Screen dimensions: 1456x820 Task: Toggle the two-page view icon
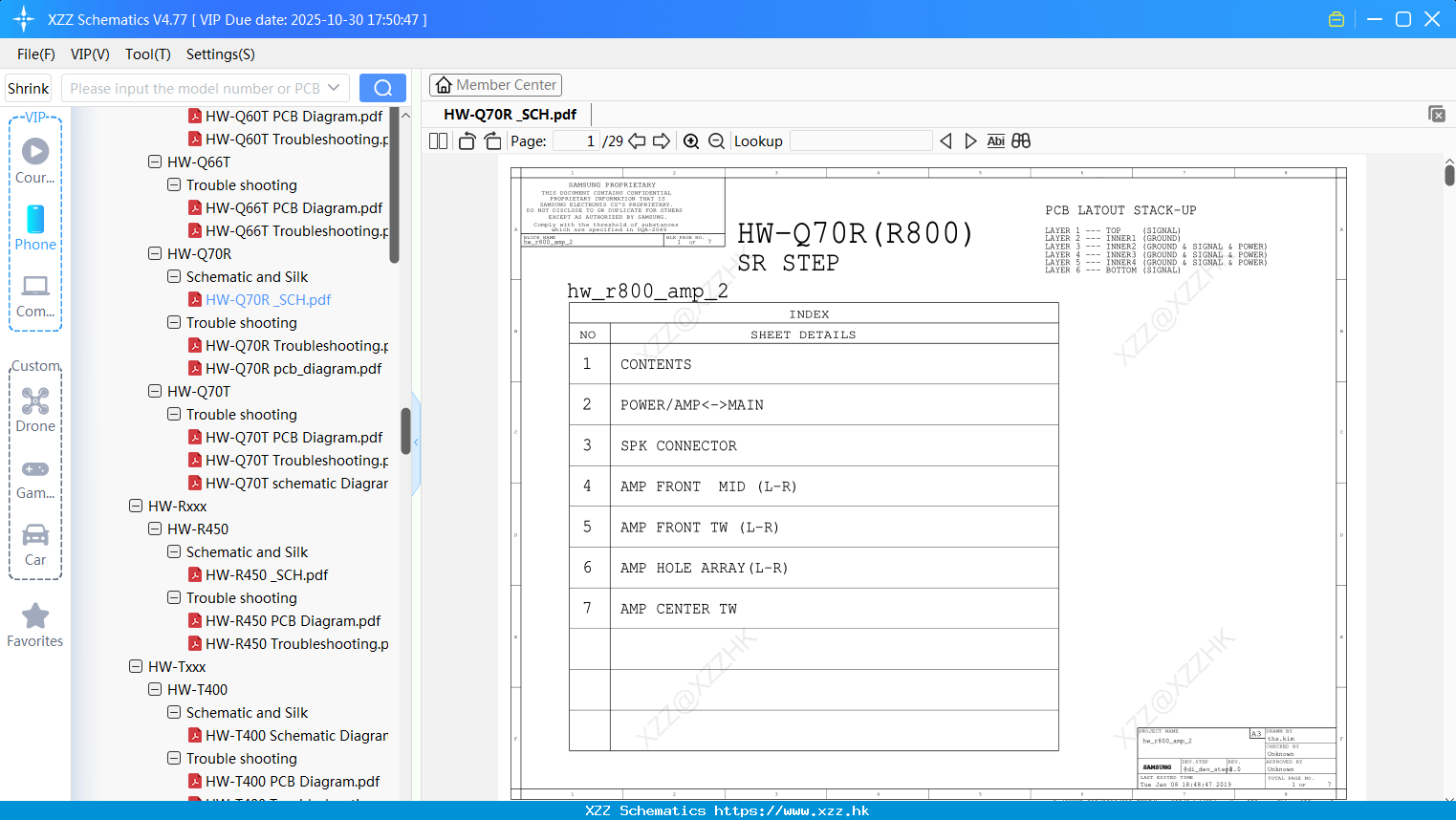click(x=438, y=141)
